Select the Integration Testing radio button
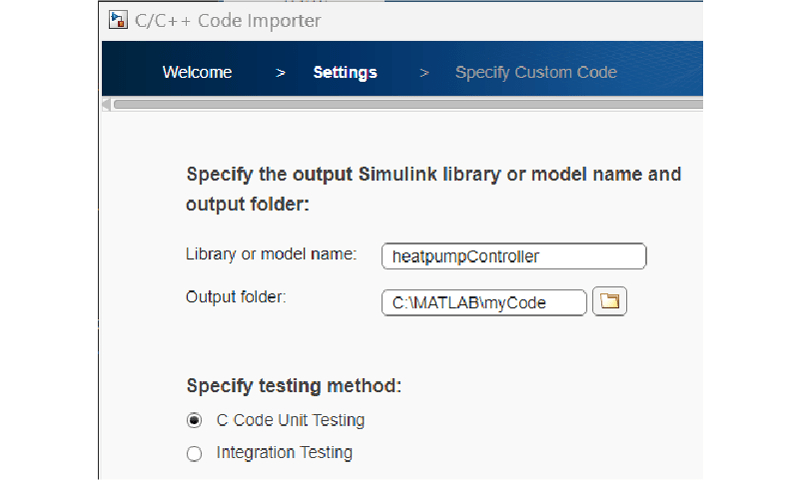The height and width of the screenshot is (480, 800). coord(194,454)
